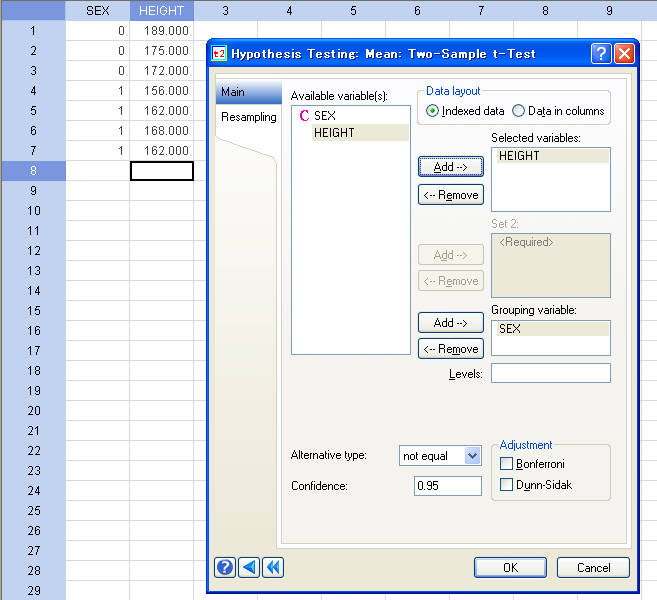657x600 pixels.
Task: Select the SEX cell in row 4
Action: point(98,91)
